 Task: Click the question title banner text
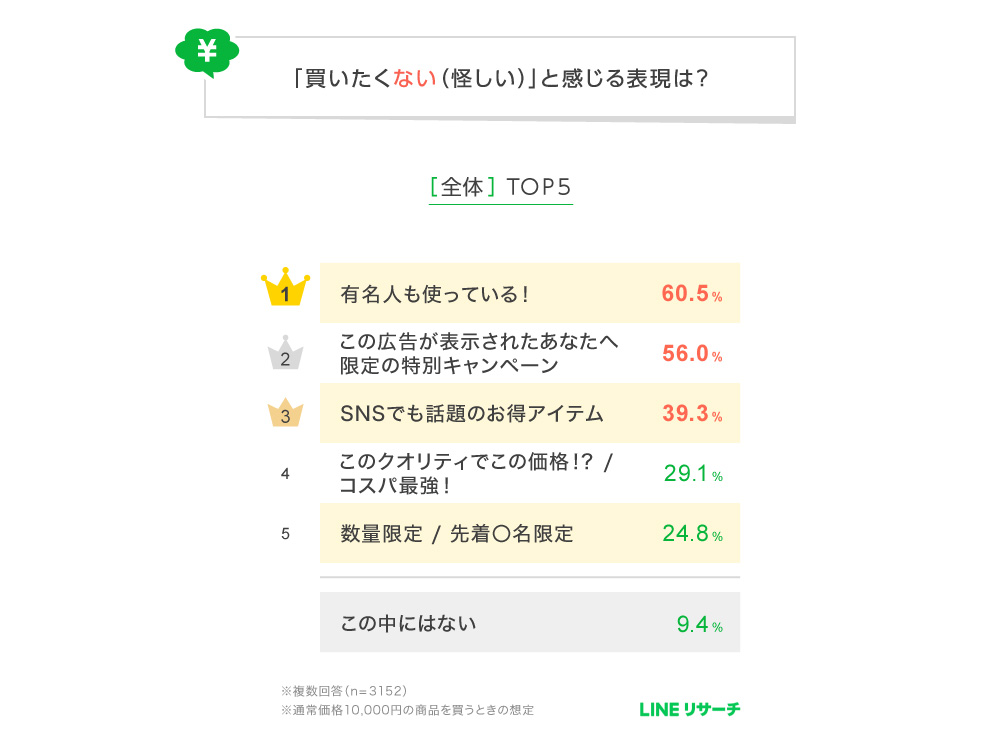[501, 78]
